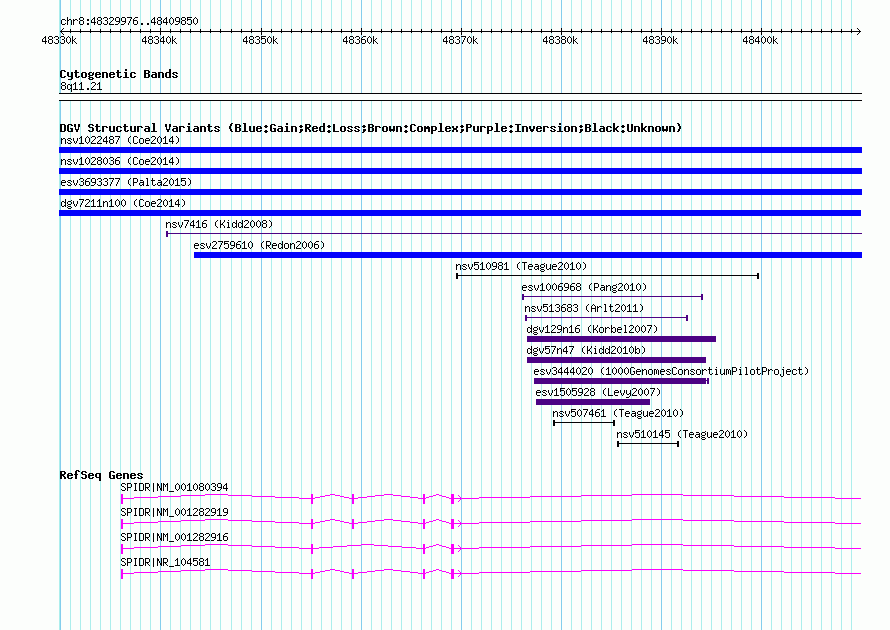Open the esv3693377 (Palta2015) variant

460,192
